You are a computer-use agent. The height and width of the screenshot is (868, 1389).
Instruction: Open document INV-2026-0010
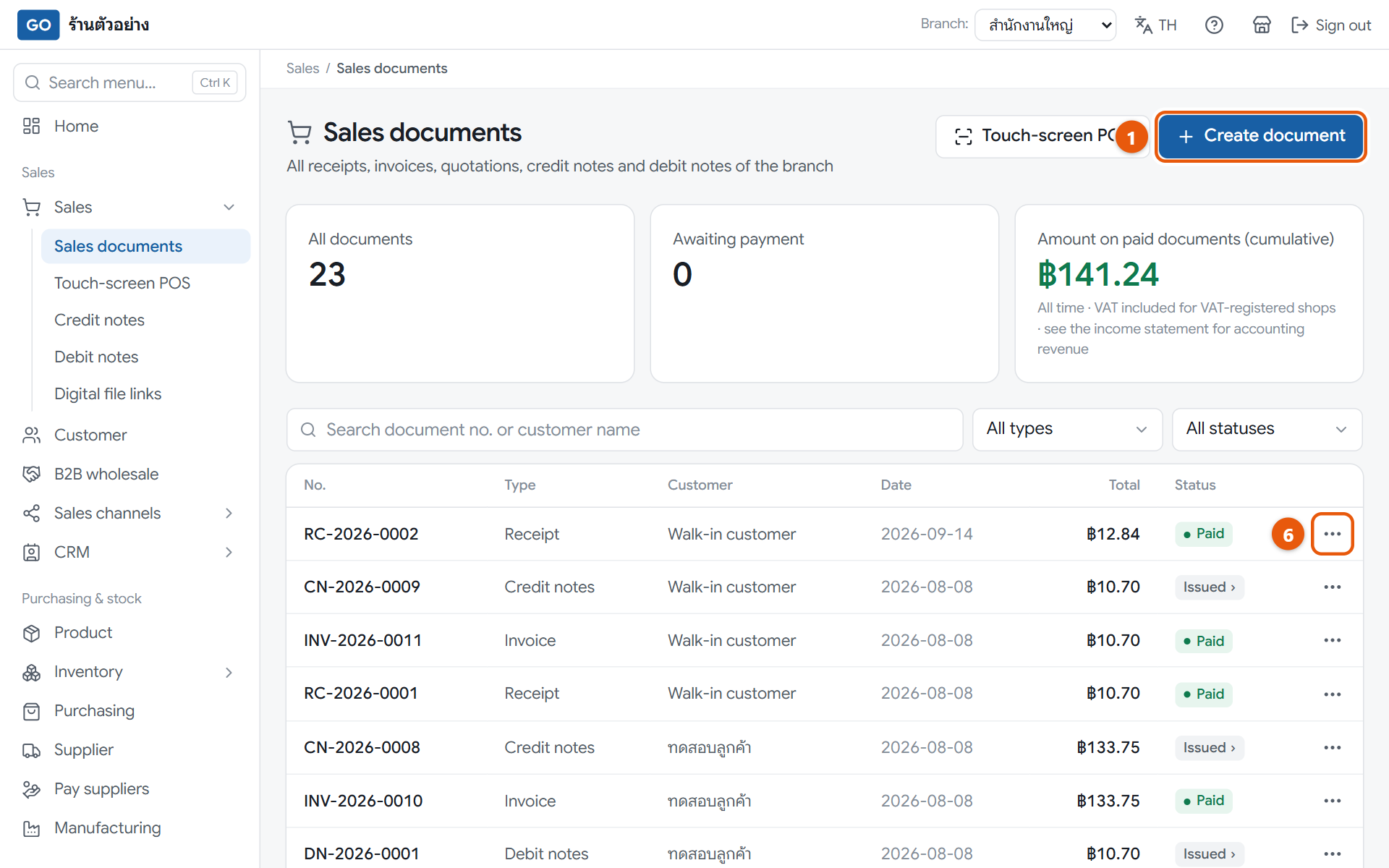pyautogui.click(x=363, y=801)
